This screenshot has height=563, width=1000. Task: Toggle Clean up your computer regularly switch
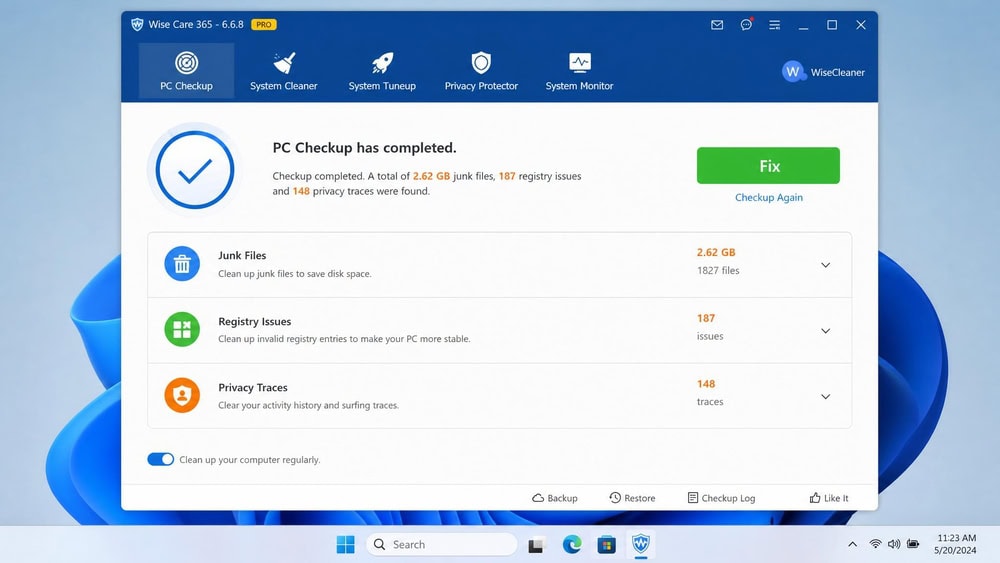click(161, 459)
